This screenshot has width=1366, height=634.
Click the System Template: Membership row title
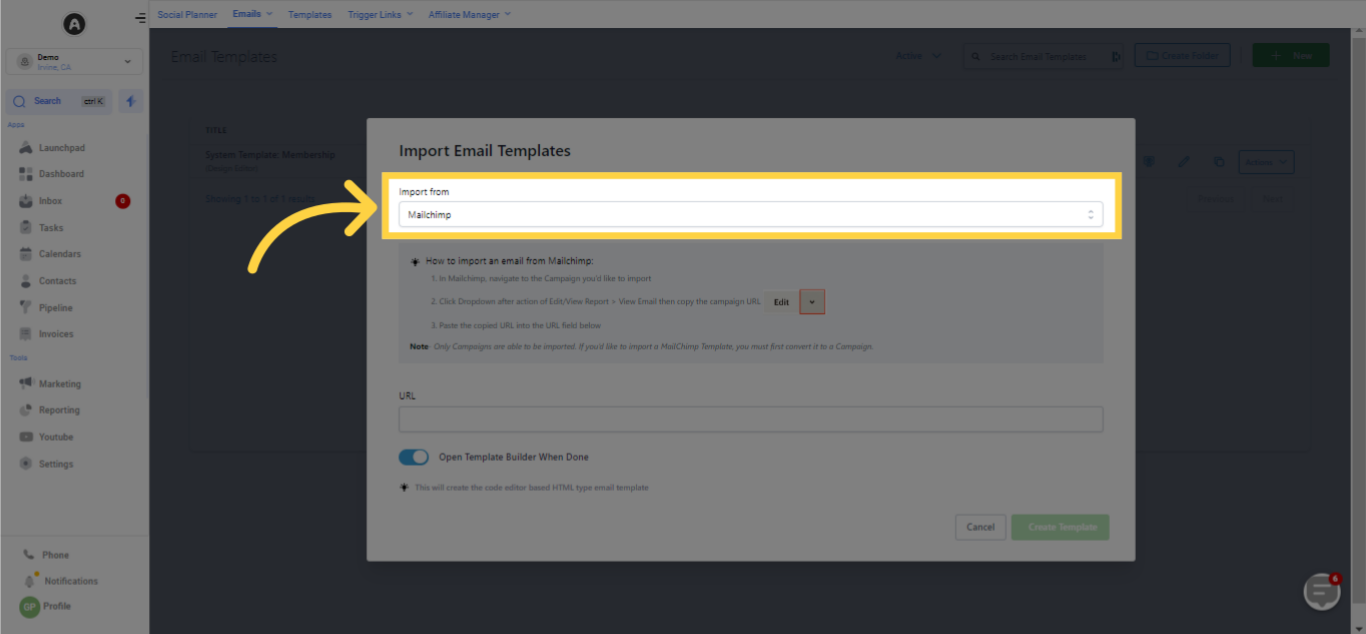tap(270, 155)
